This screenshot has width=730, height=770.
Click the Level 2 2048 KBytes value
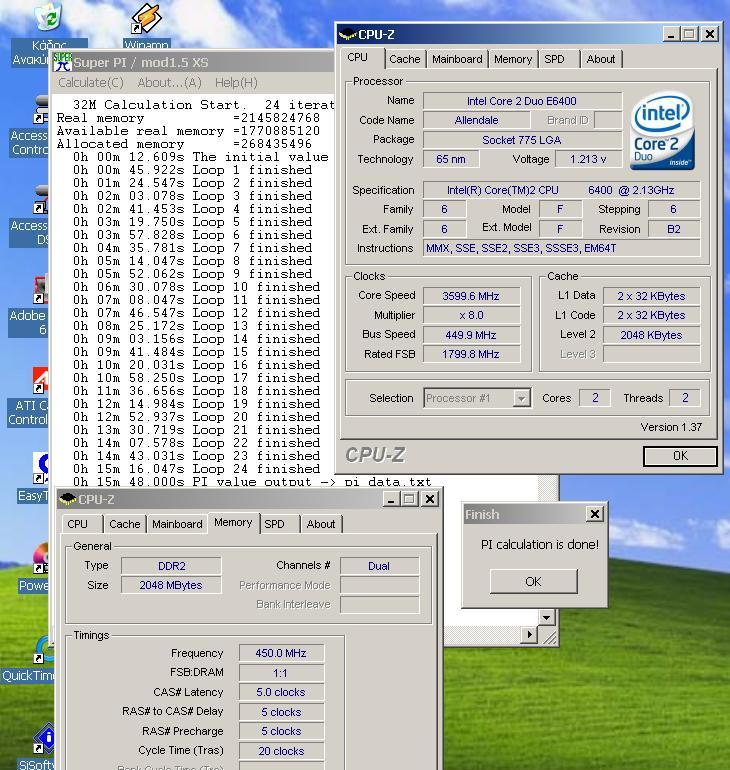tap(651, 335)
